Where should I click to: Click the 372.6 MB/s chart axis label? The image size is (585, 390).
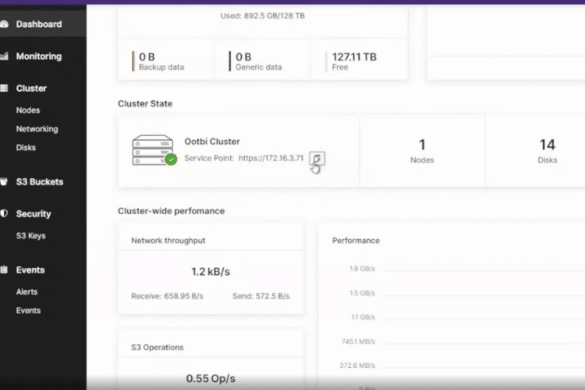(357, 365)
